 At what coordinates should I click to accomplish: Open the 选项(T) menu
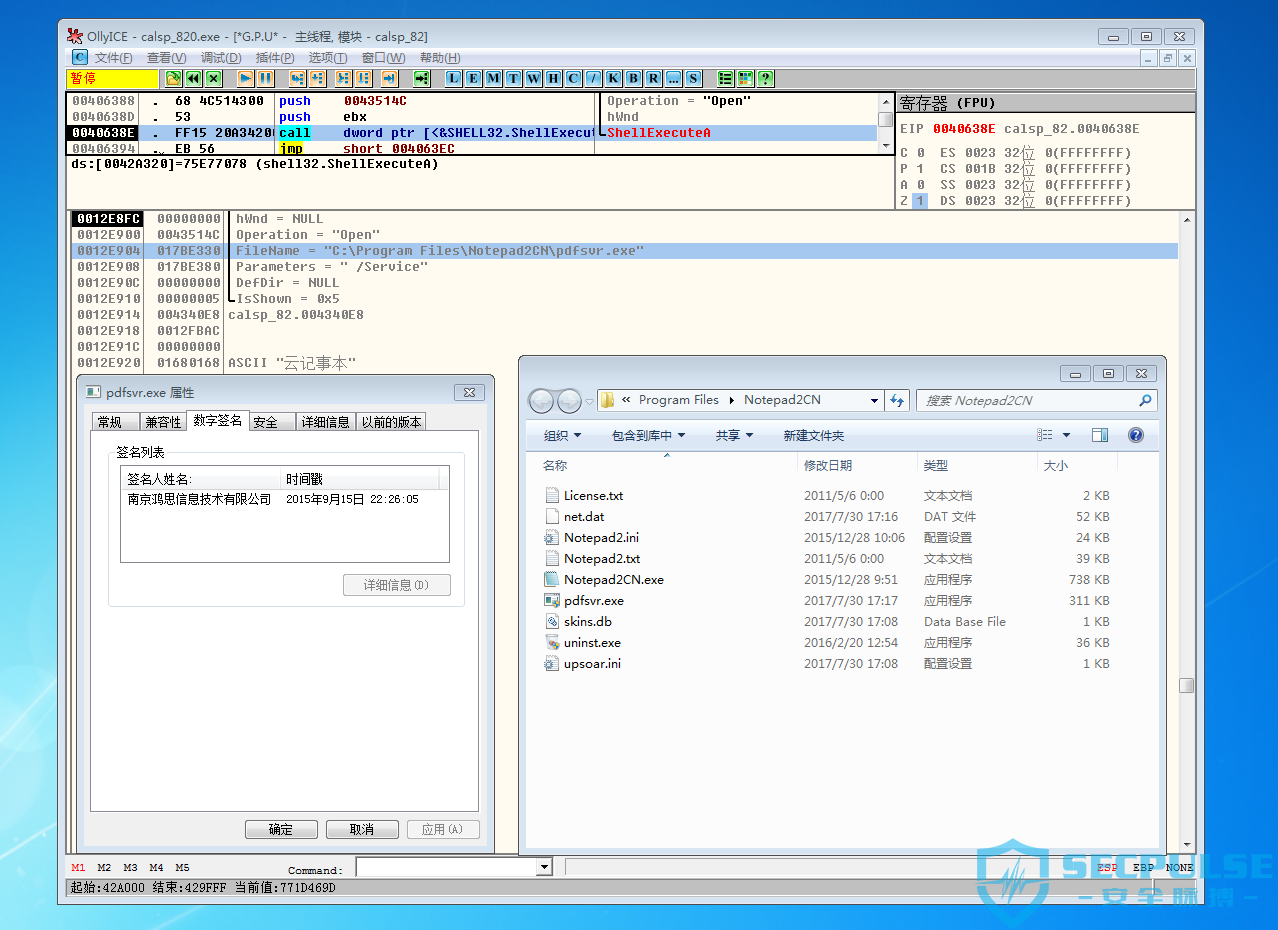328,58
